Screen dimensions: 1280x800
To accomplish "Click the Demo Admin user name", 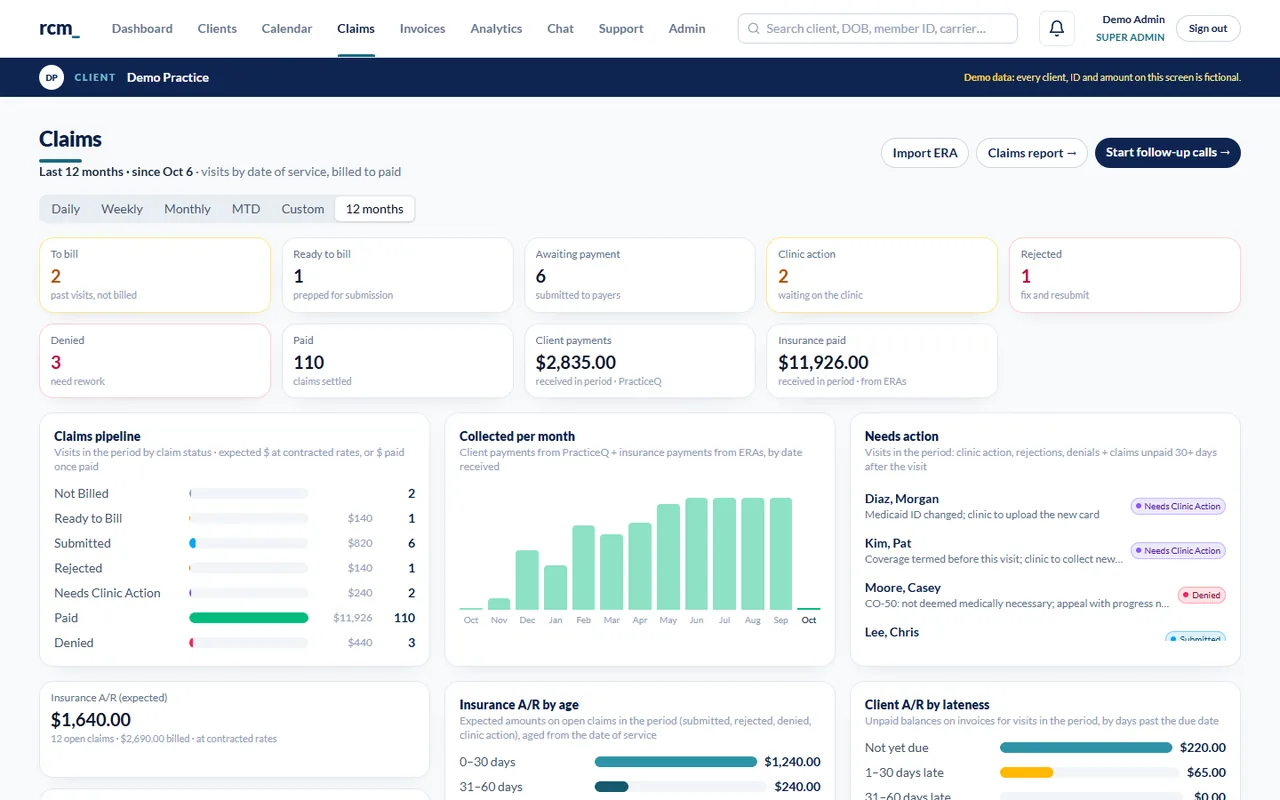I will (x=1133, y=20).
